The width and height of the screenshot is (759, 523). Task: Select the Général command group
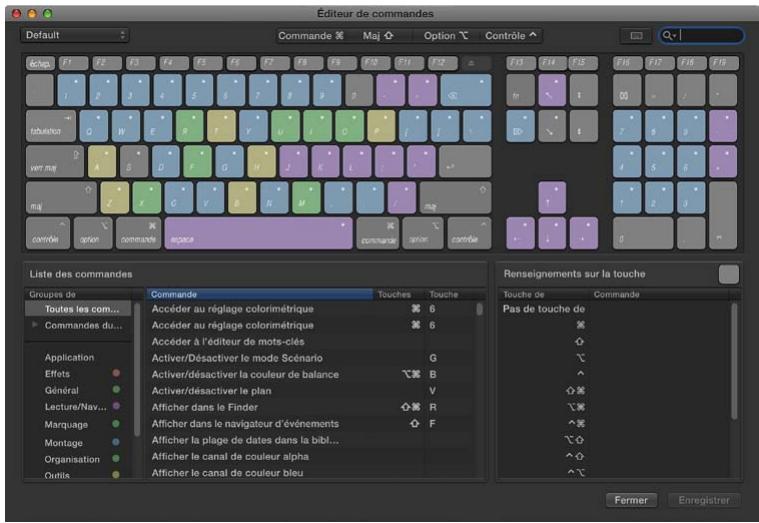point(61,390)
